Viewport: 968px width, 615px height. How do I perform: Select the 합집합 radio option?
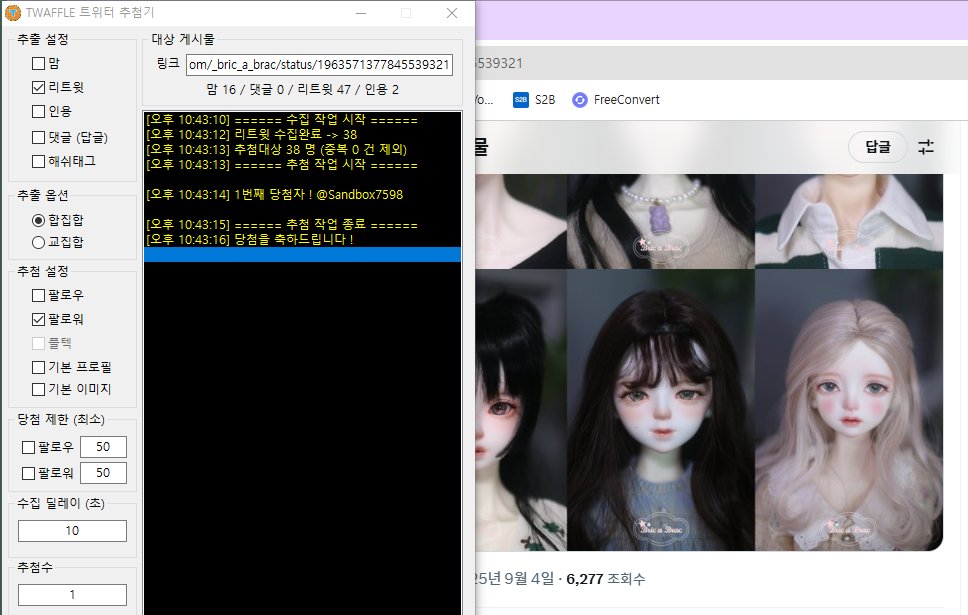click(38, 220)
